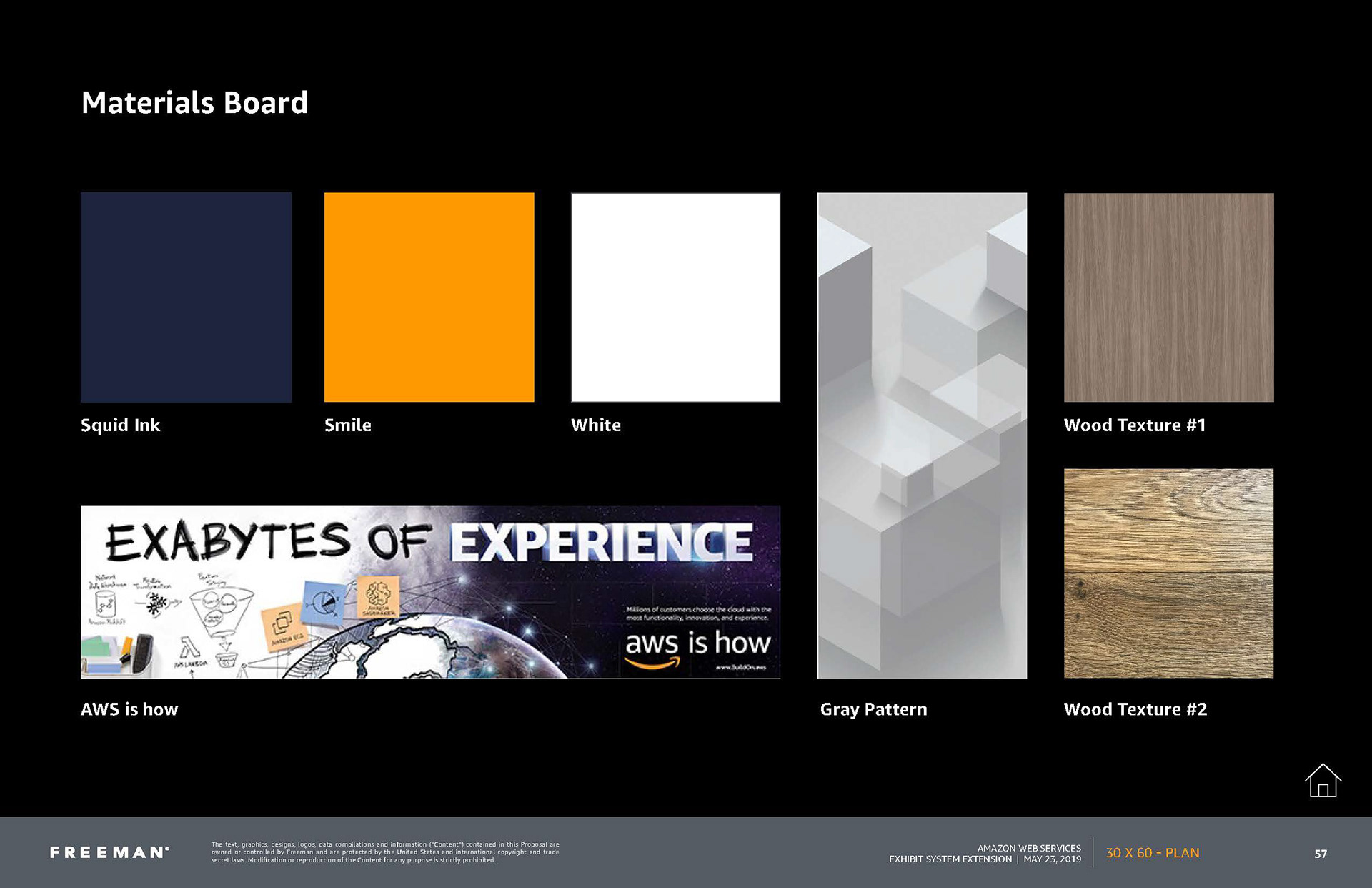Image resolution: width=1372 pixels, height=888 pixels.
Task: Open the Gray Pattern image
Action: point(922,435)
